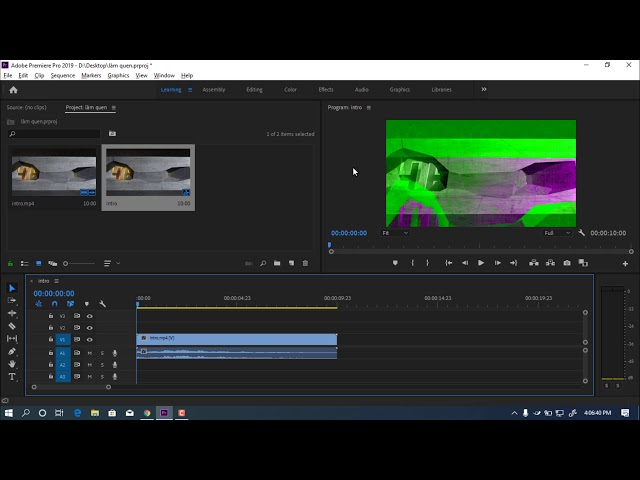
Task: Play the intro sequence
Action: (x=481, y=263)
